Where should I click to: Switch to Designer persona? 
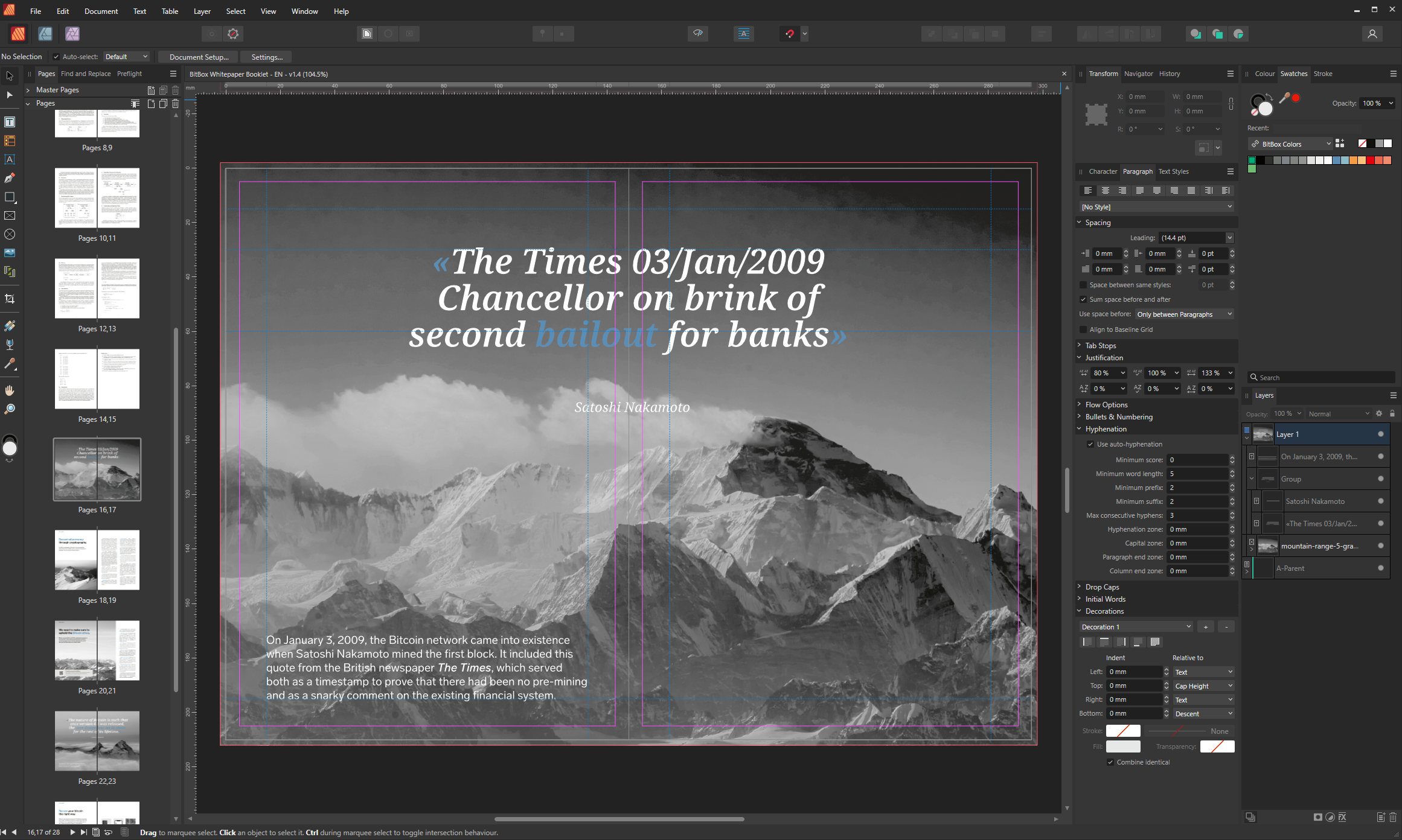pos(45,34)
